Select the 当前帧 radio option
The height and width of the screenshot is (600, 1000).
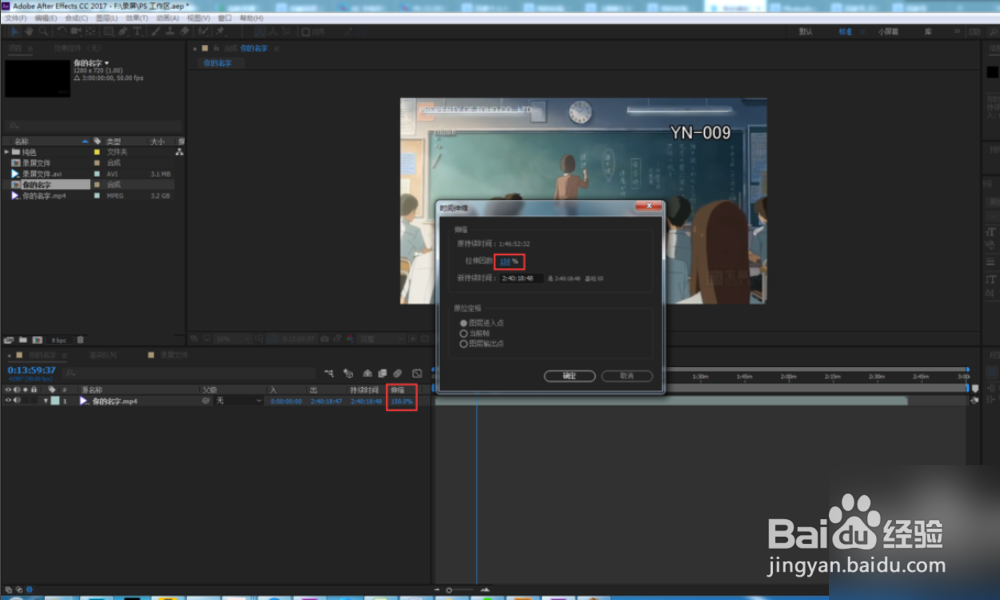464,333
